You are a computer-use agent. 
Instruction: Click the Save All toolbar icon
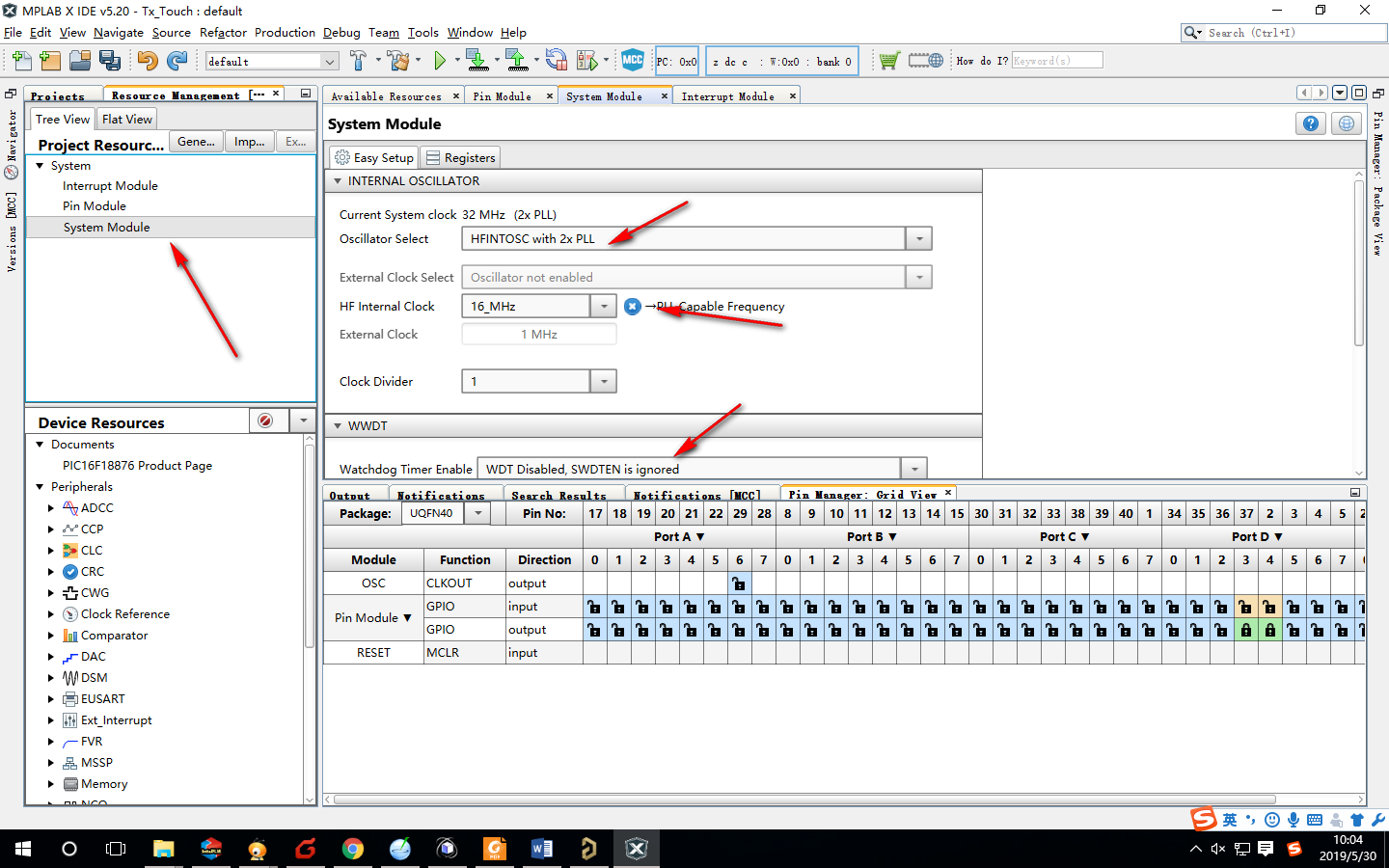(110, 61)
